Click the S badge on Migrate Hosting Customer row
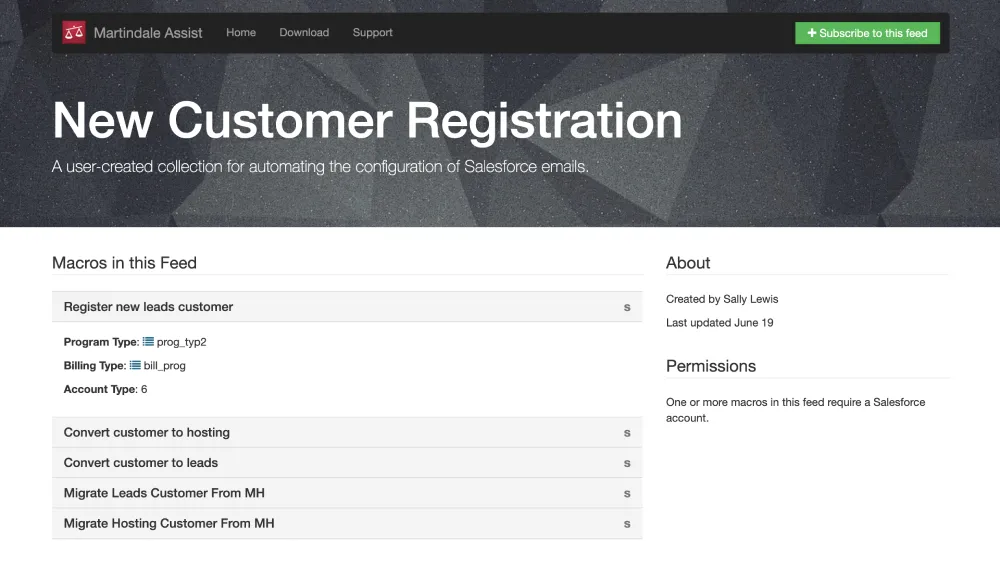1000x567 pixels. coord(627,523)
